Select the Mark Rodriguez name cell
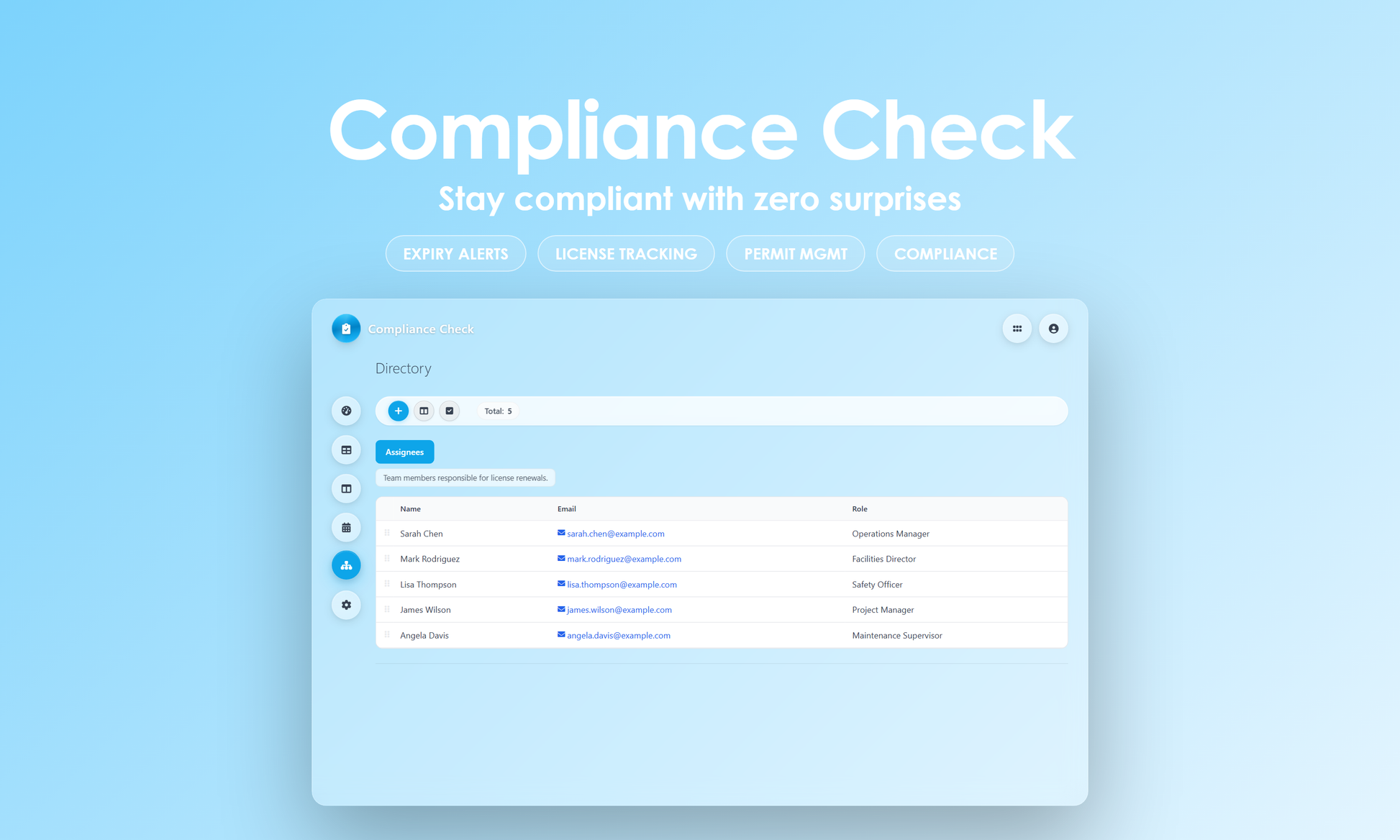Image resolution: width=1400 pixels, height=840 pixels. click(429, 559)
